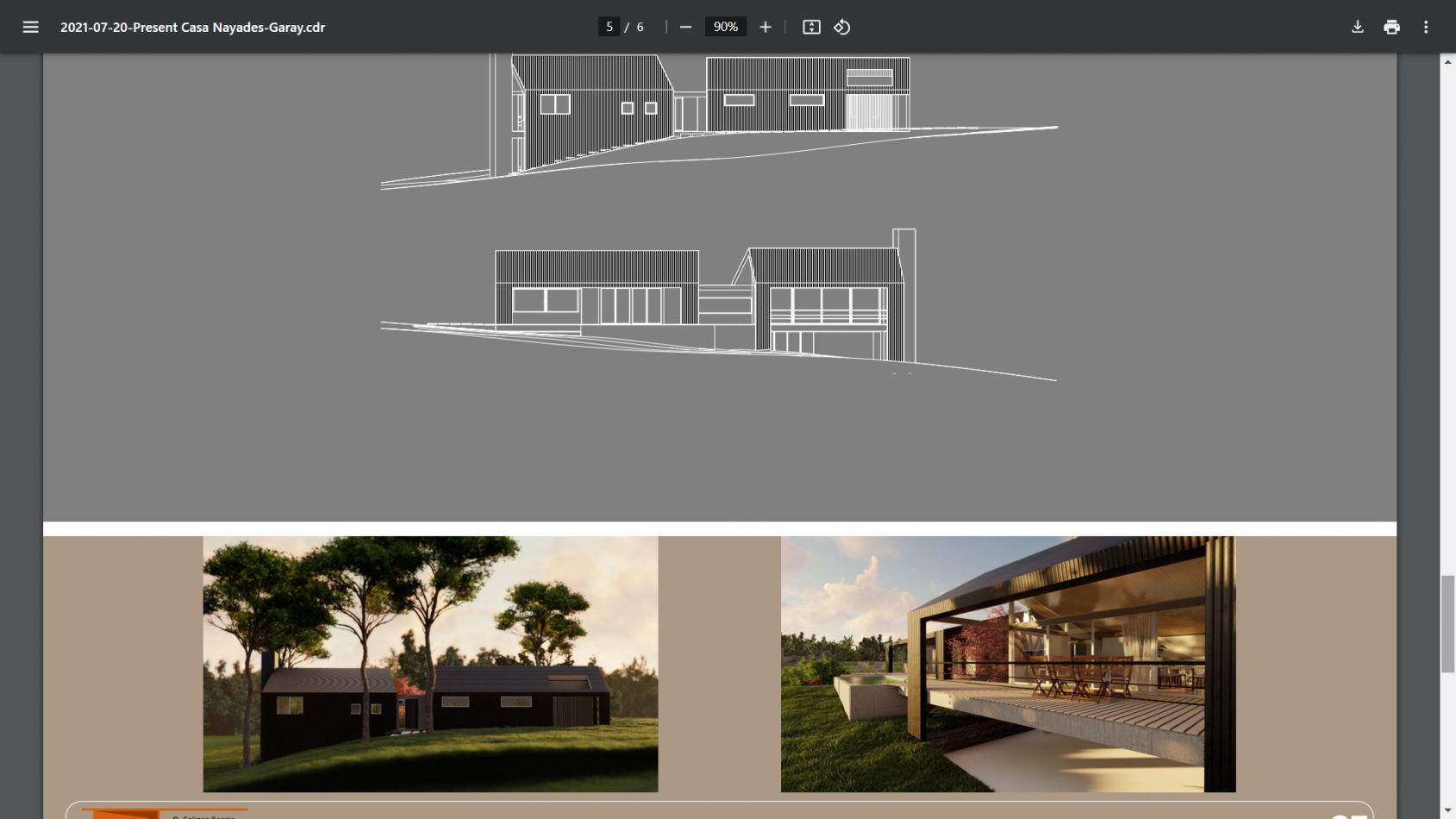
Task: Click the exterior house render with trees
Action: point(430,664)
